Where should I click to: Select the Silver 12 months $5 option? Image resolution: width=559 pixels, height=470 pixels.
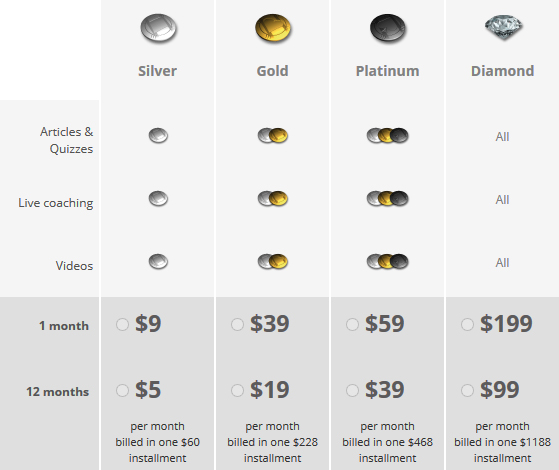tap(122, 390)
